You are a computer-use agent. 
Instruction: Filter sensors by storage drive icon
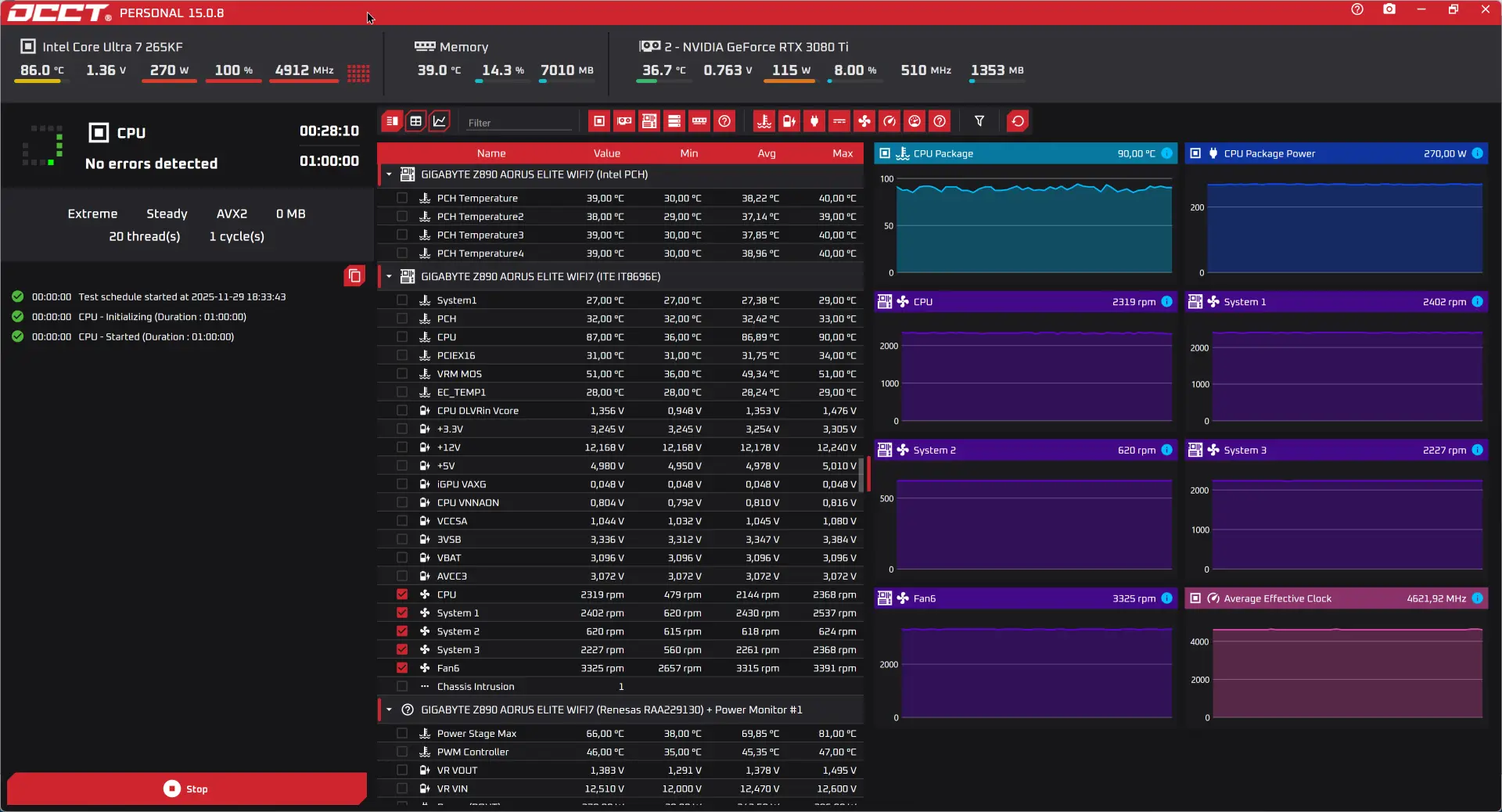click(x=674, y=121)
